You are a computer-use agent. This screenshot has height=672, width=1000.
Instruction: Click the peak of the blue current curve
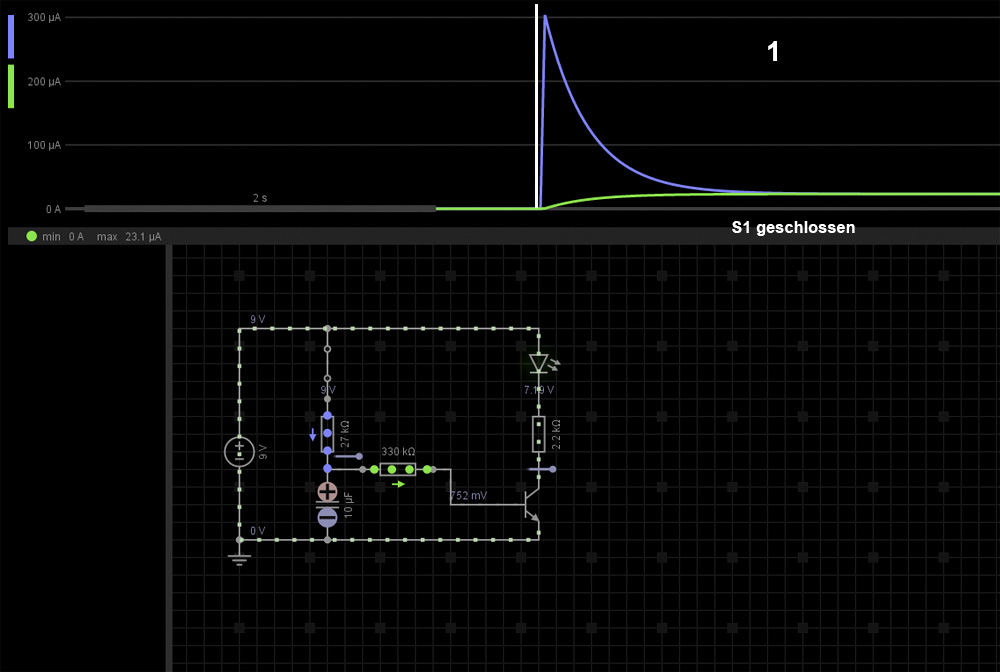545,16
